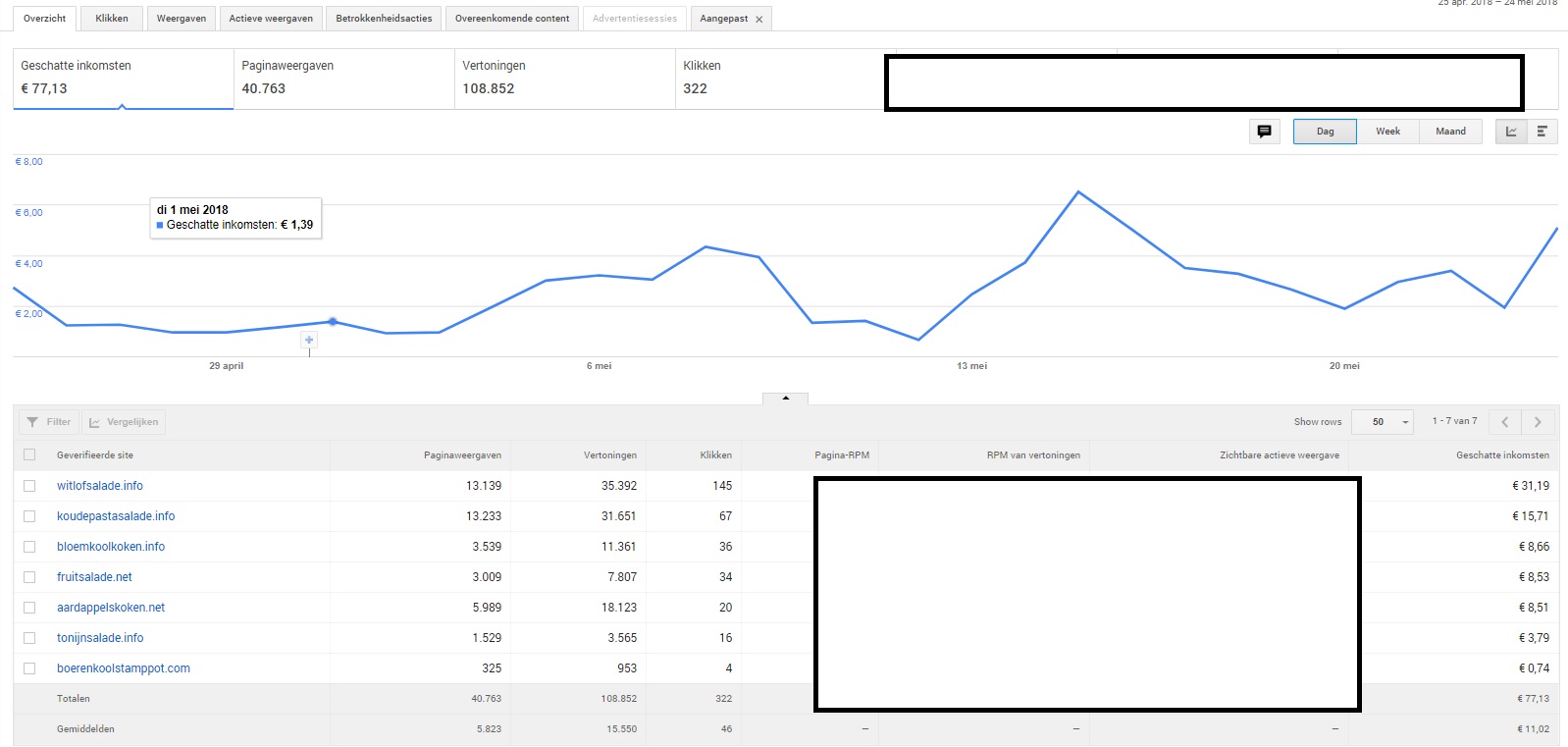Image resolution: width=1568 pixels, height=747 pixels.
Task: Go to previous page arrow
Action: click(x=1505, y=422)
